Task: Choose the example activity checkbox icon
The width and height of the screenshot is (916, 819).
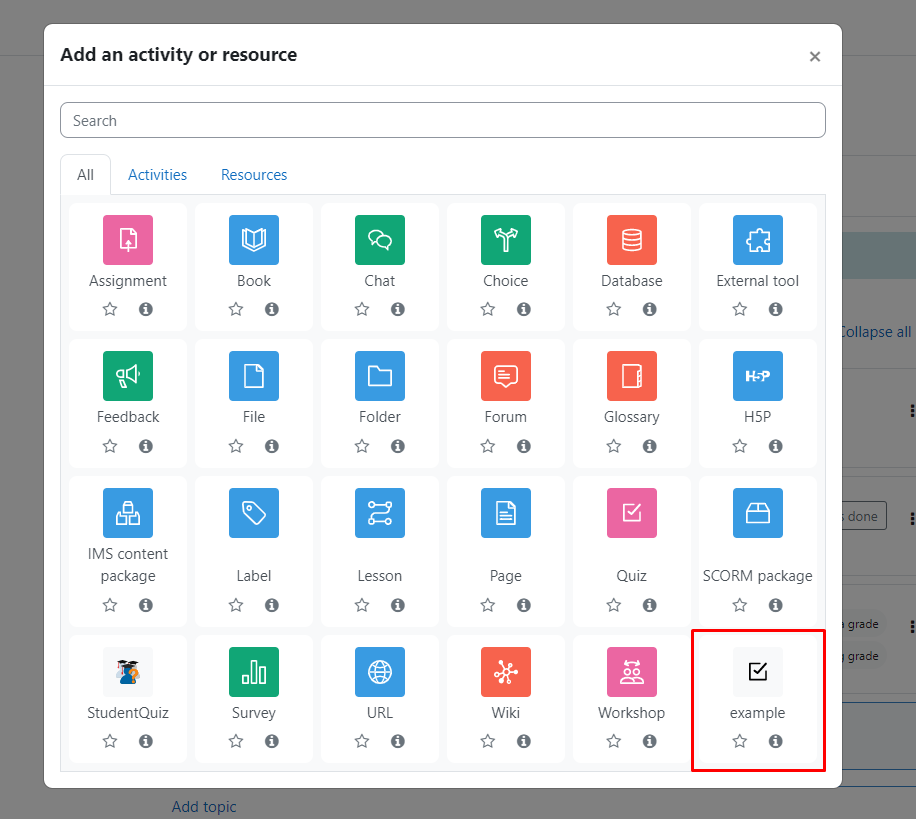Action: click(x=758, y=672)
